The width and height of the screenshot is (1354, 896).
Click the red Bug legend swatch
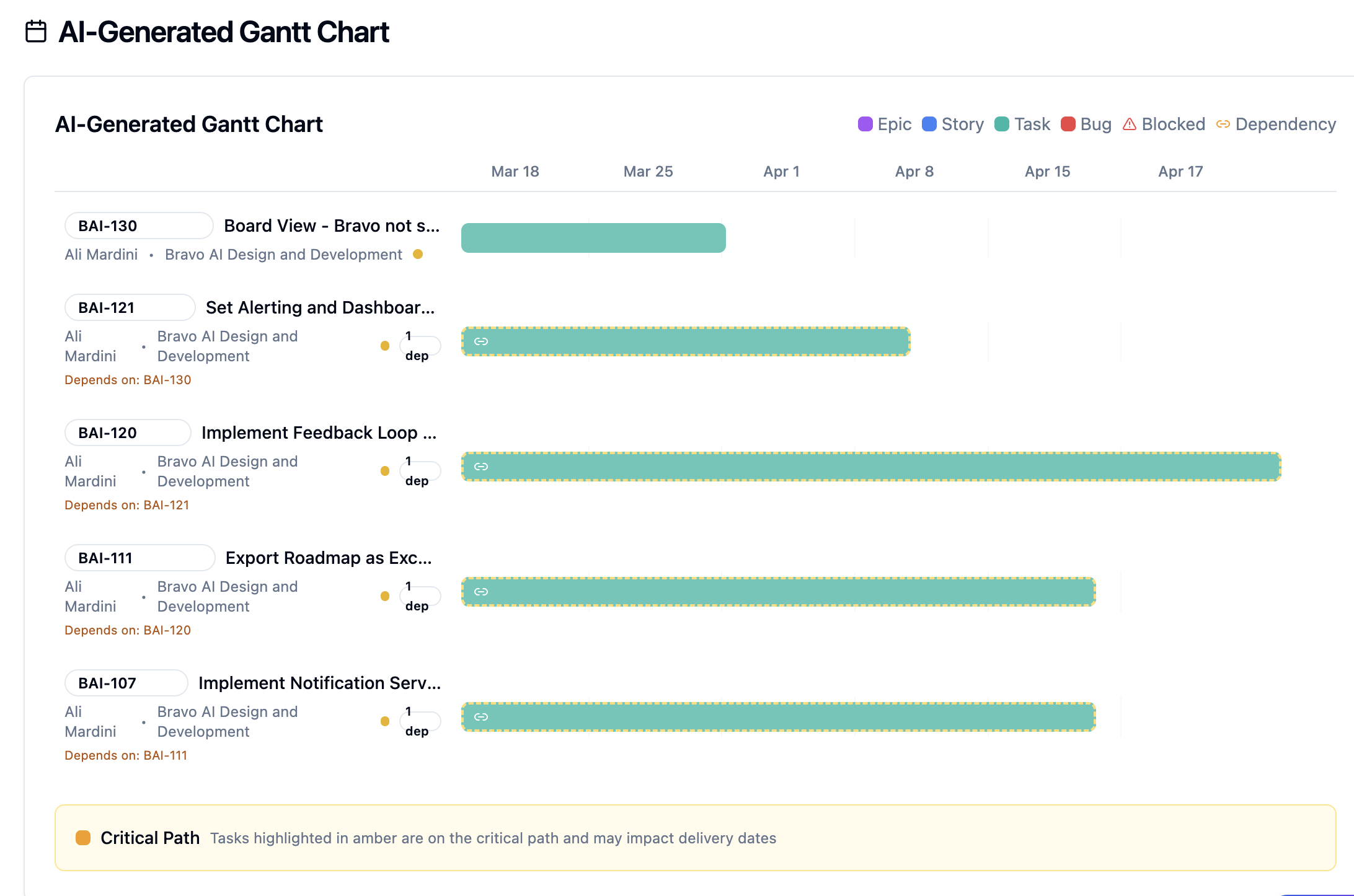(1068, 124)
